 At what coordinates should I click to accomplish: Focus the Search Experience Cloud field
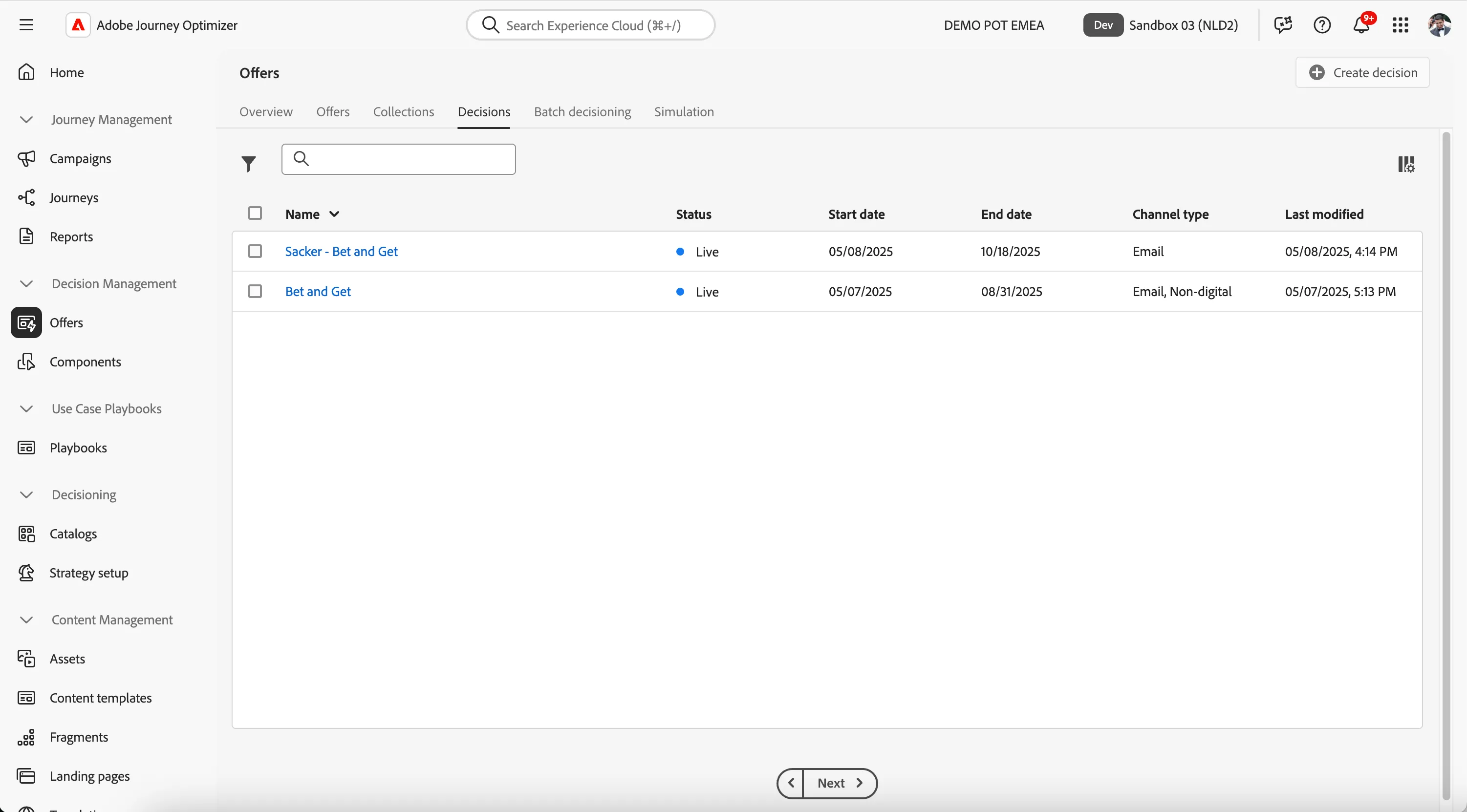(x=590, y=25)
